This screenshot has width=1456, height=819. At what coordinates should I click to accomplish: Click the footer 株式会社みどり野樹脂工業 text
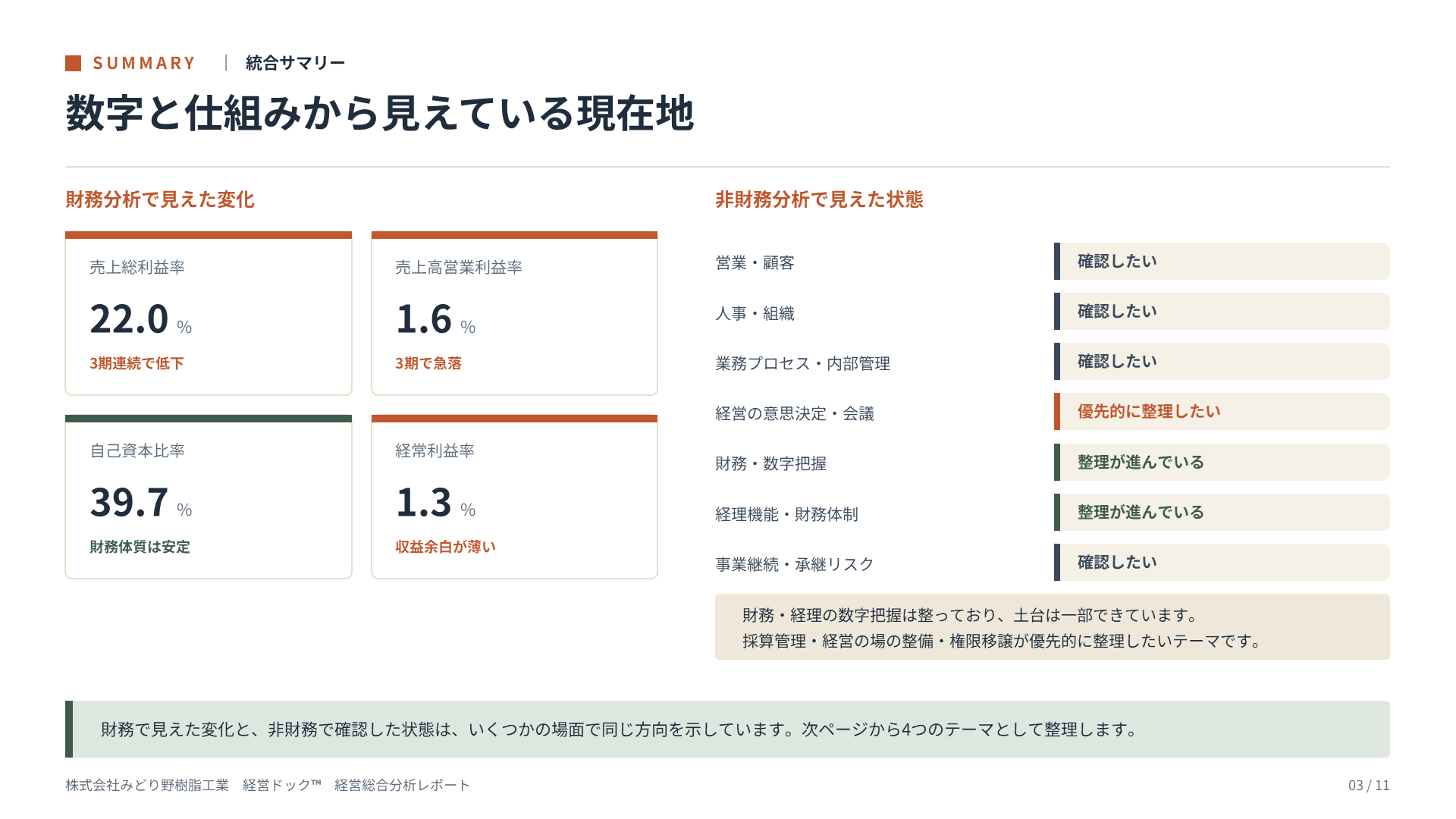pos(147,786)
